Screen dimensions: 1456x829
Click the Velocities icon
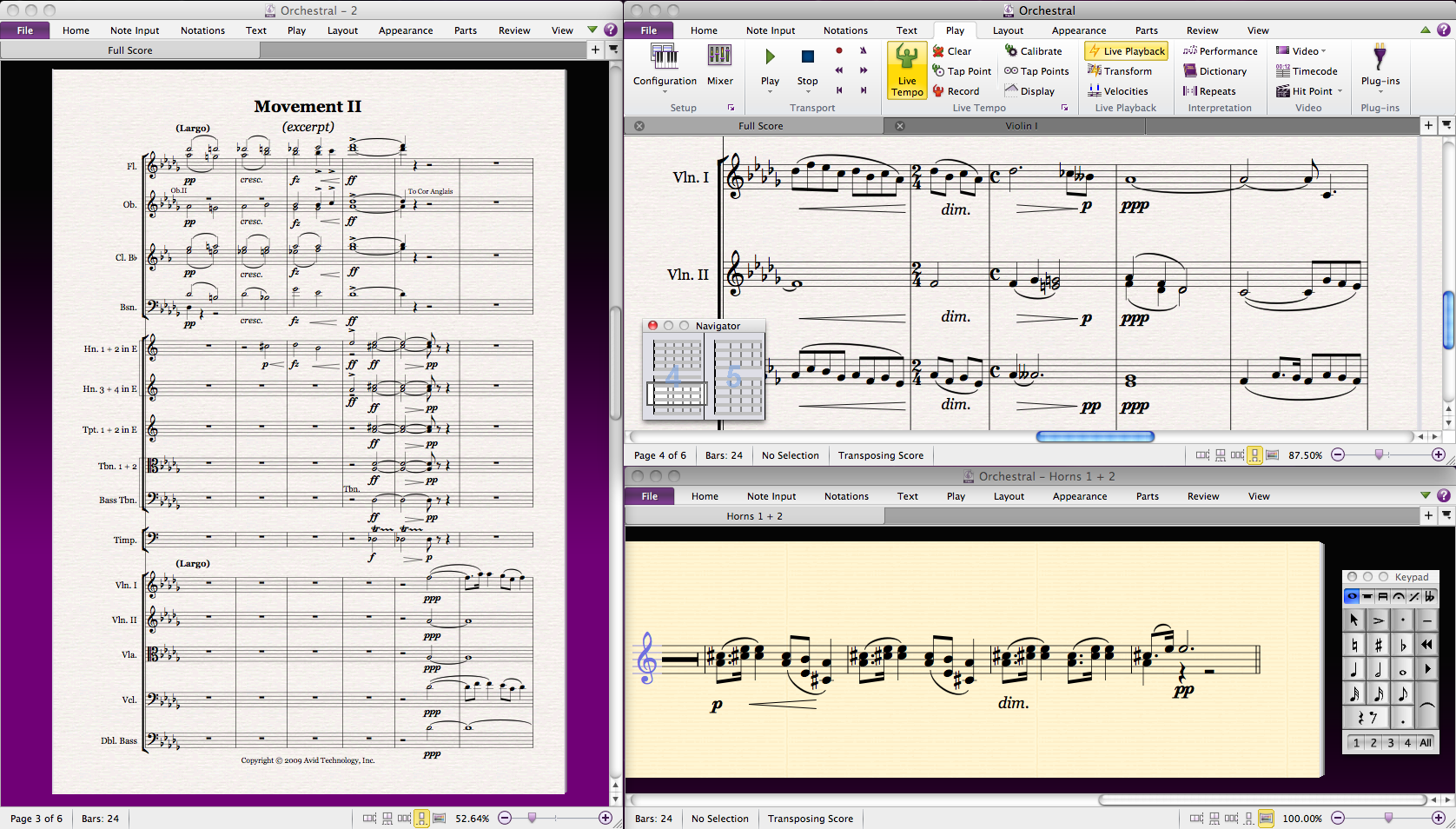tap(1095, 91)
